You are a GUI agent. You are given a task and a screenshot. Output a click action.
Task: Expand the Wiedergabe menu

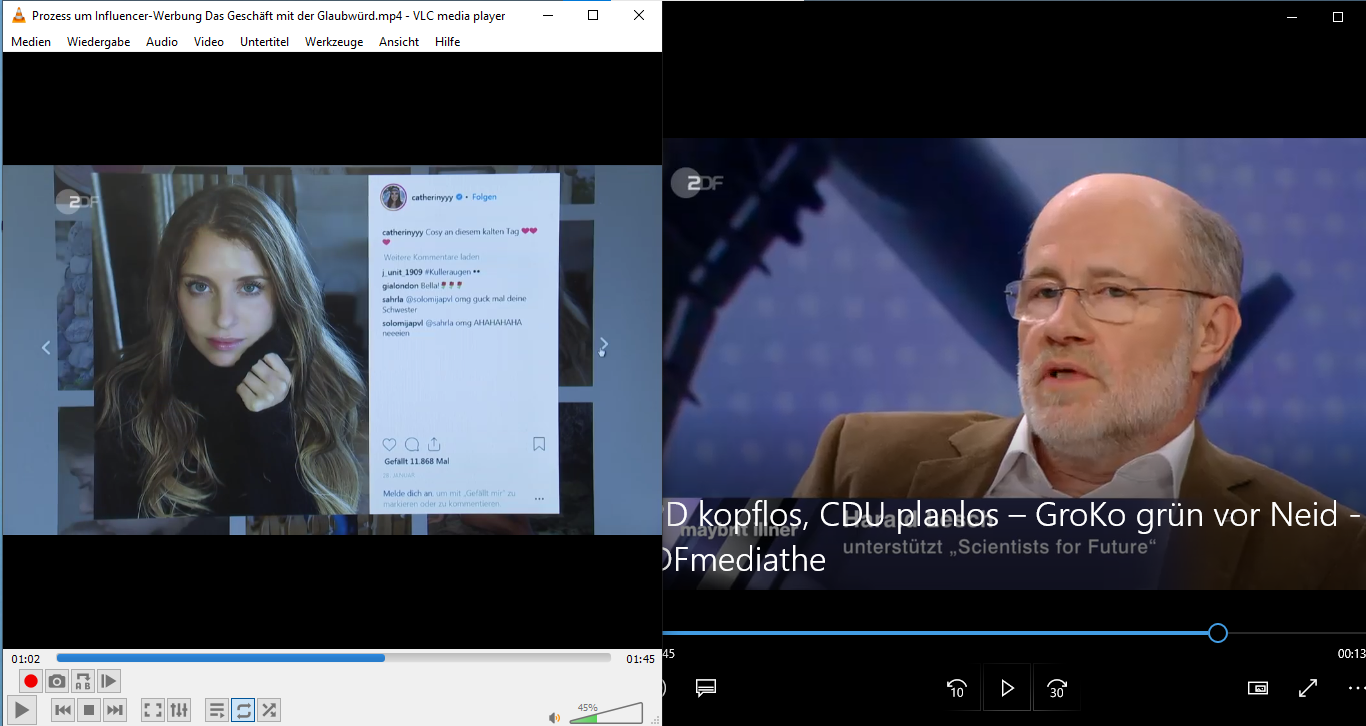coord(98,42)
